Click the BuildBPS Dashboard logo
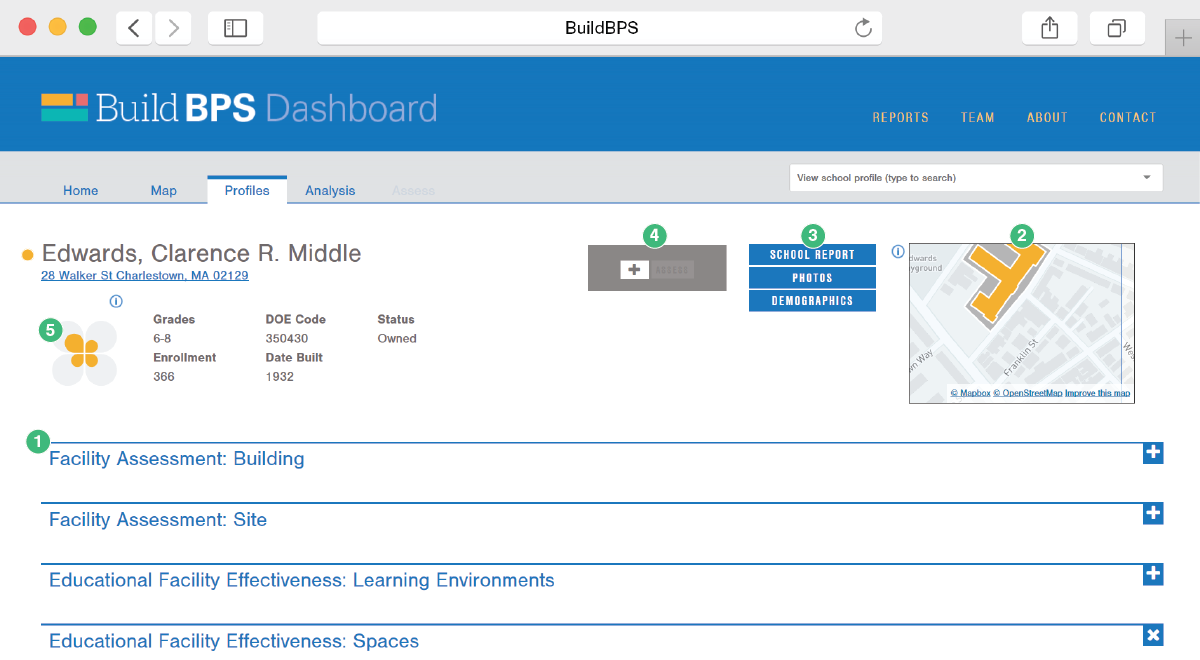The height and width of the screenshot is (660, 1200). tap(239, 108)
